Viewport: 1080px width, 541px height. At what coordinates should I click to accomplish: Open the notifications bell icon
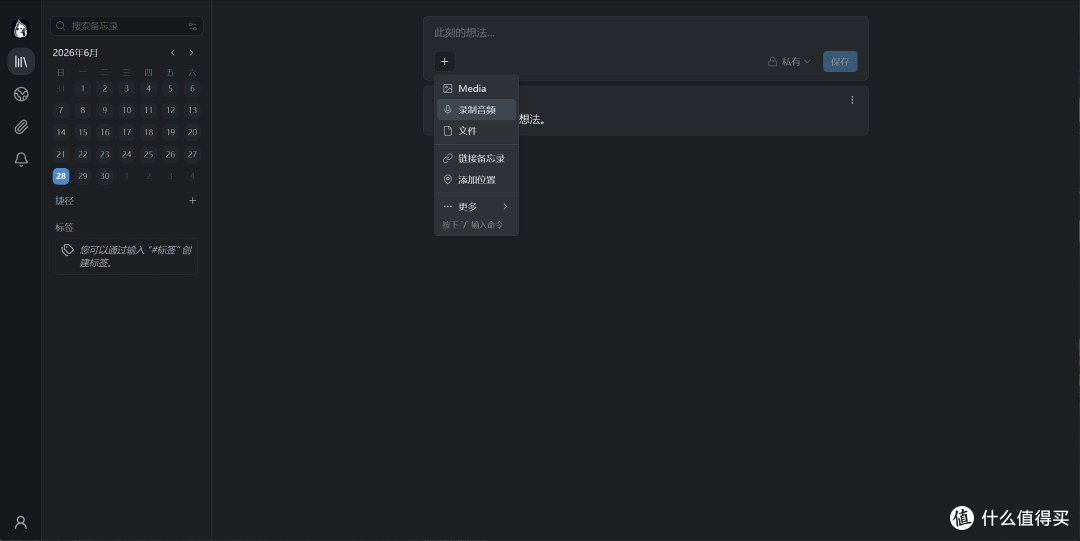(21, 159)
